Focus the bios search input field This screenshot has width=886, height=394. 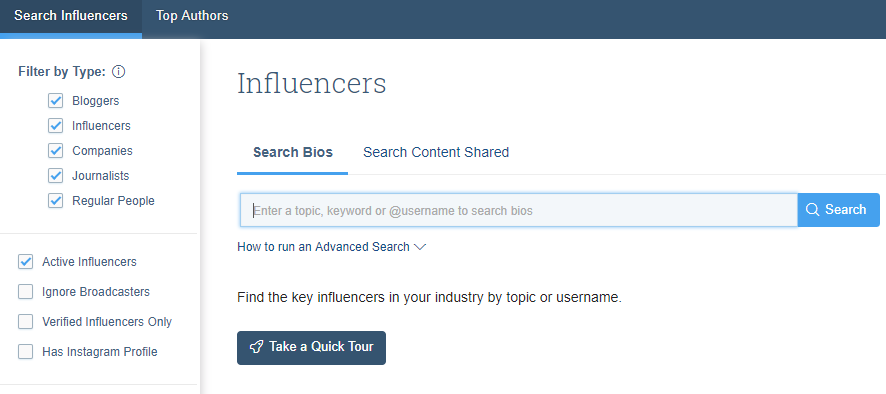(519, 210)
